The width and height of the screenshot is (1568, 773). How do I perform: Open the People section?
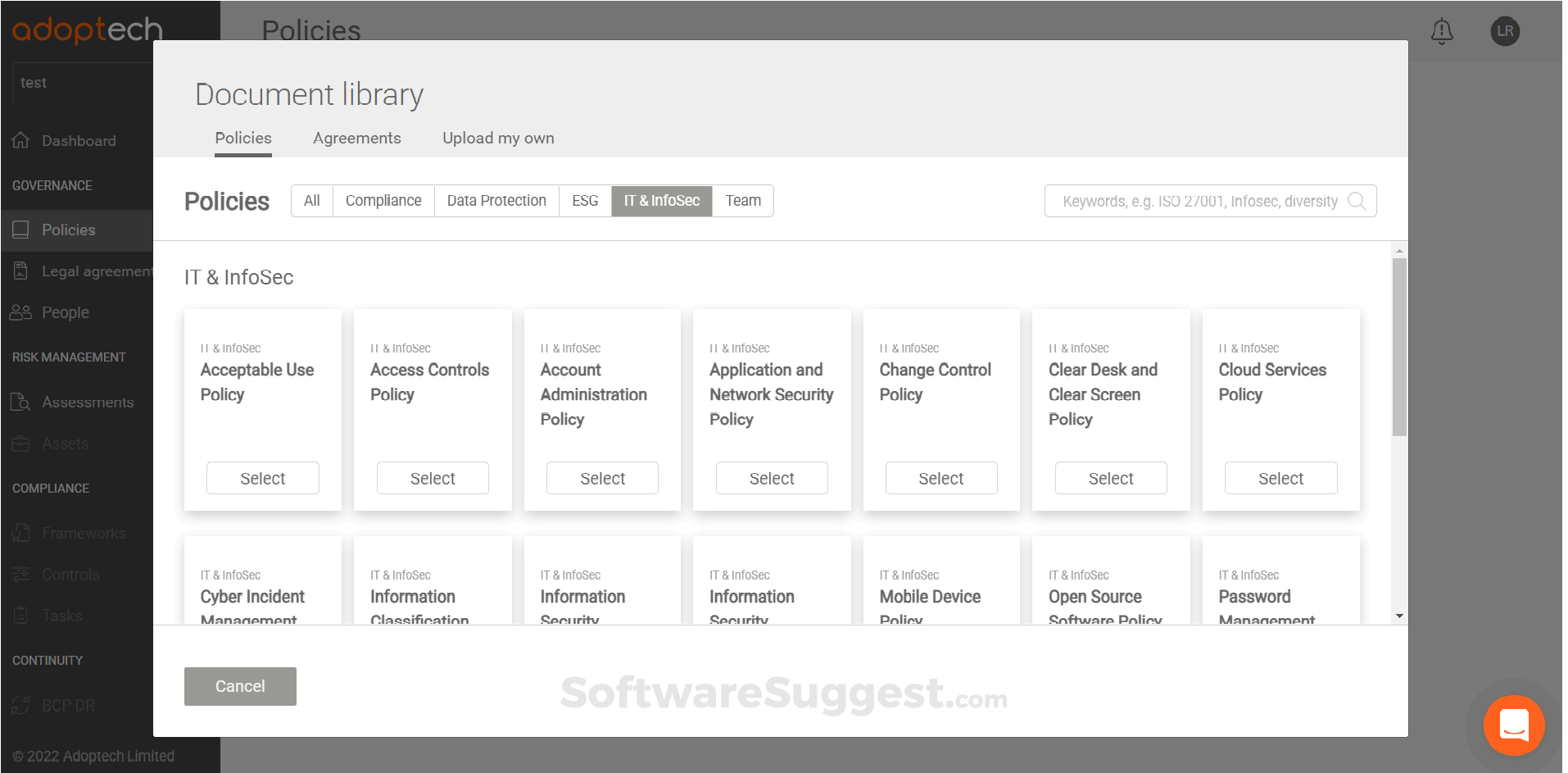point(66,312)
